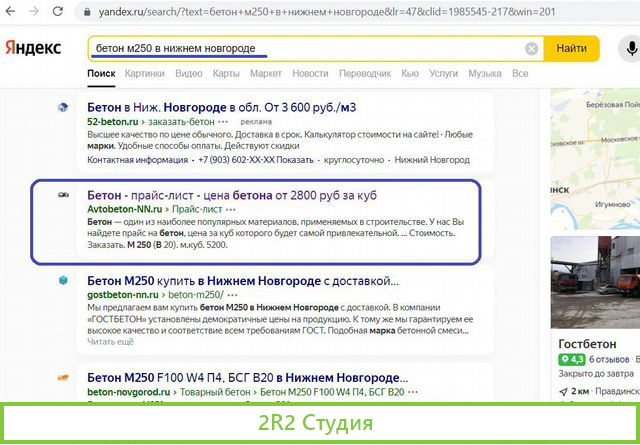Click the browser forward arrow

(34, 12)
